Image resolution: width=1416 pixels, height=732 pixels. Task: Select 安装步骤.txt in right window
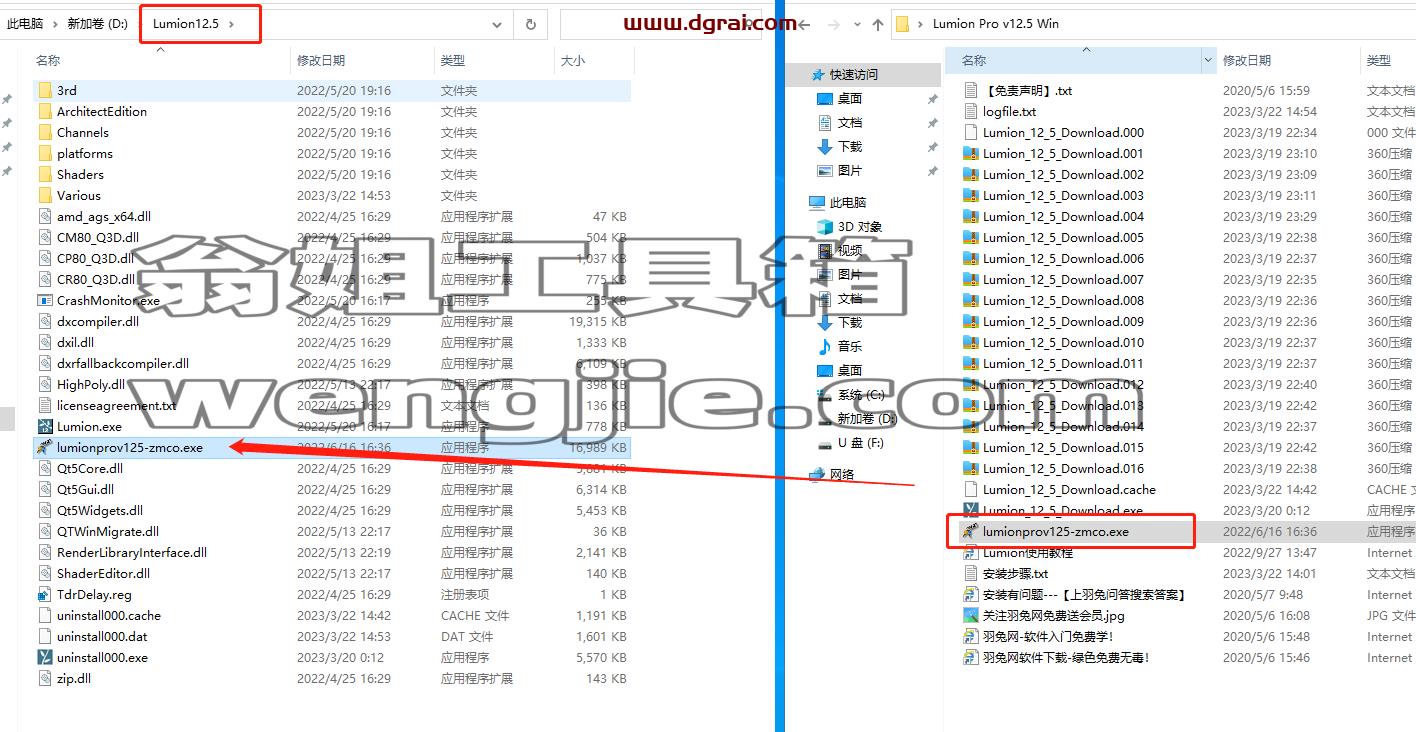point(1015,573)
